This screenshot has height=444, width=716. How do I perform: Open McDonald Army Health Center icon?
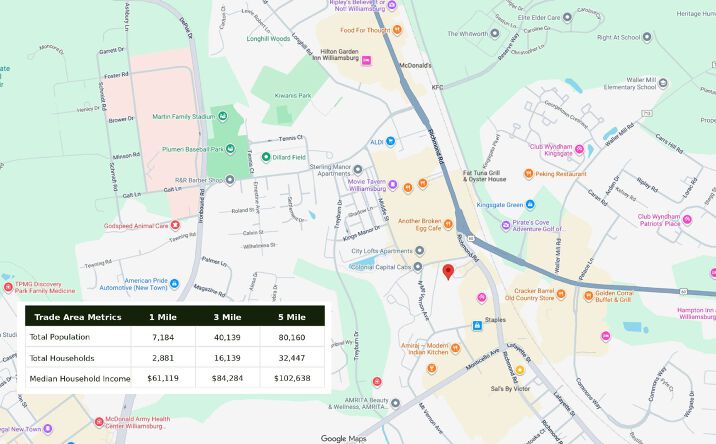click(x=99, y=422)
